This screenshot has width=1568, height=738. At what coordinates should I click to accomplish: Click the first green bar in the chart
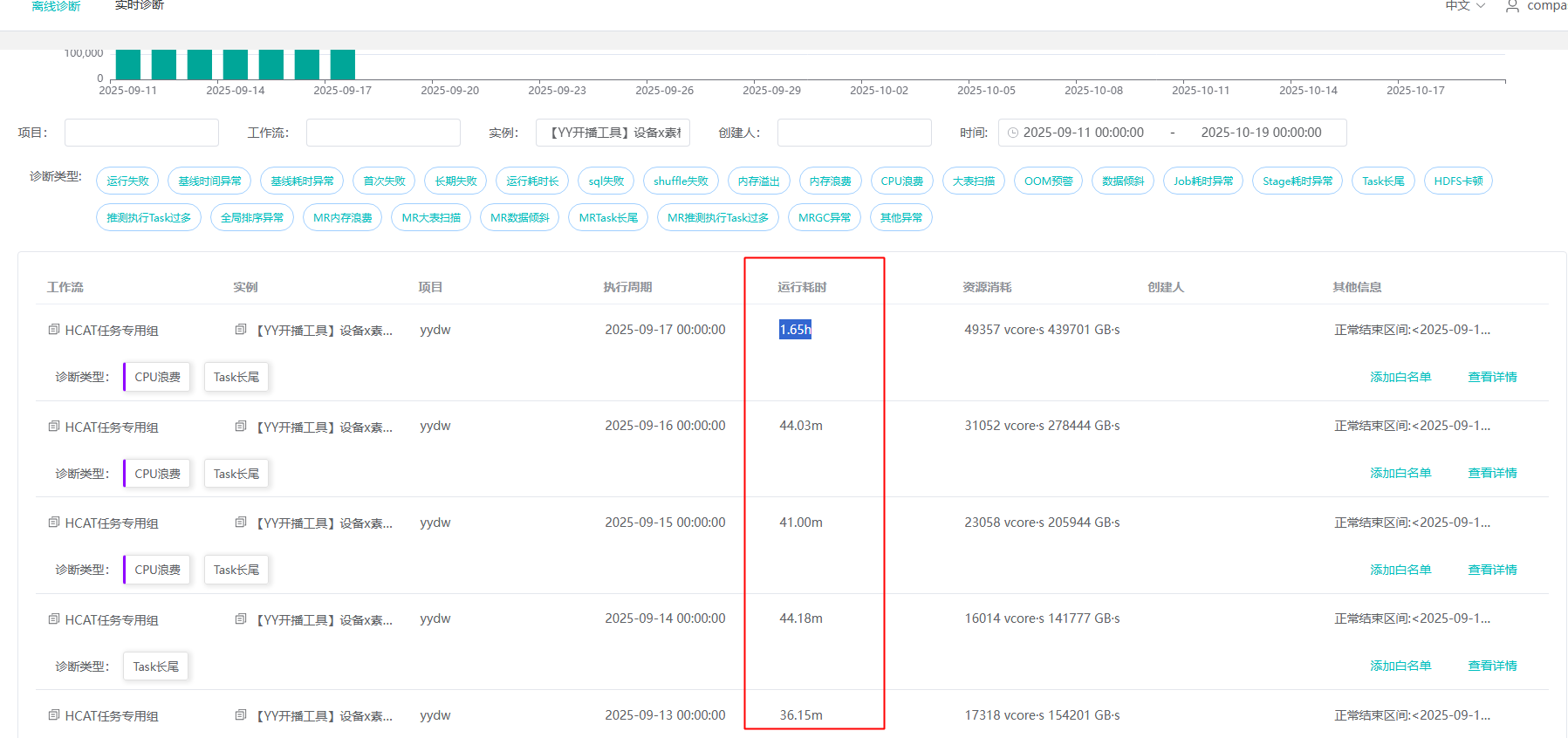coord(128,65)
